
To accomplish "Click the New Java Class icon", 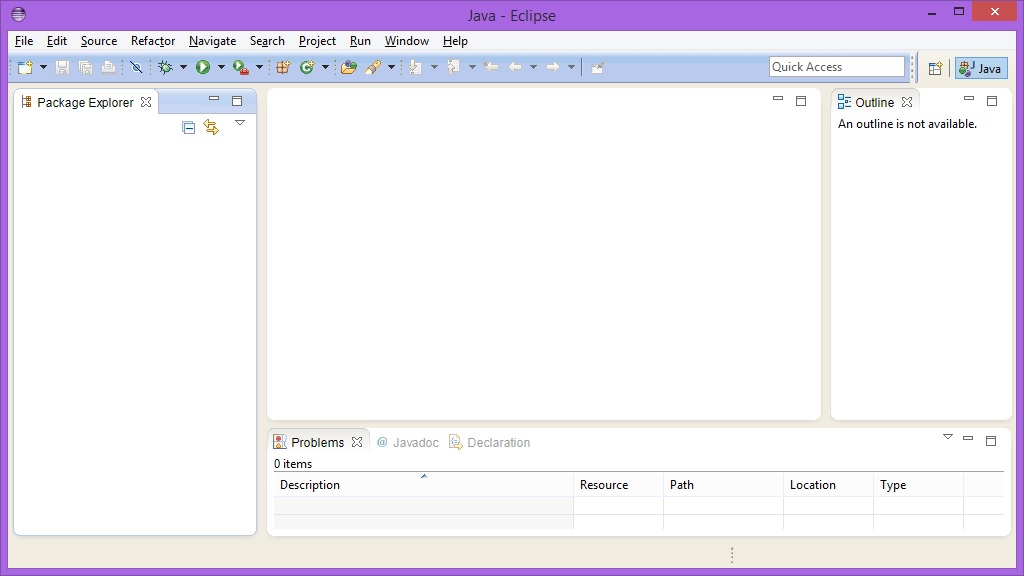I will (x=307, y=67).
